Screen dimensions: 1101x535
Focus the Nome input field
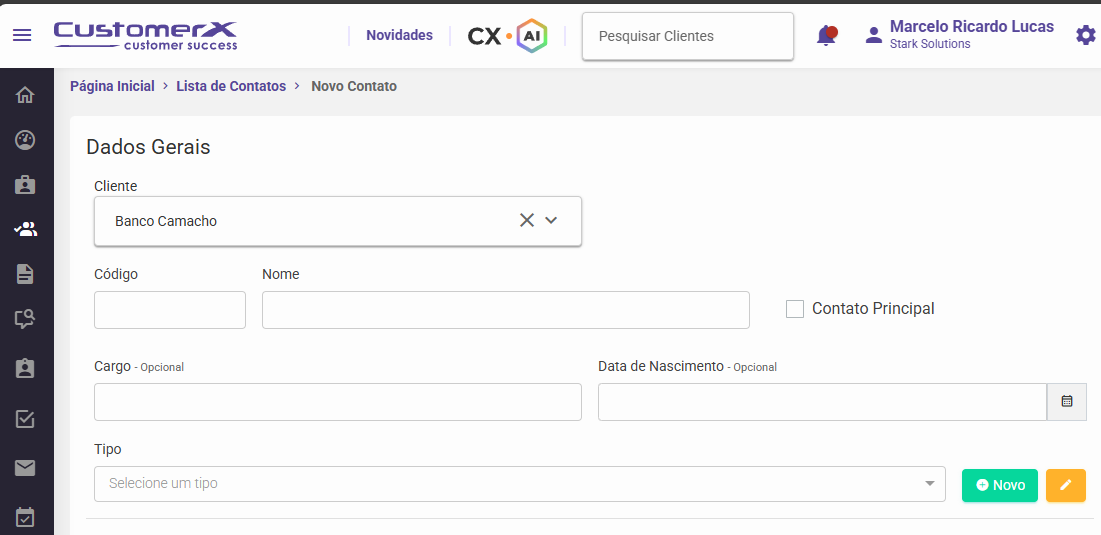point(506,310)
